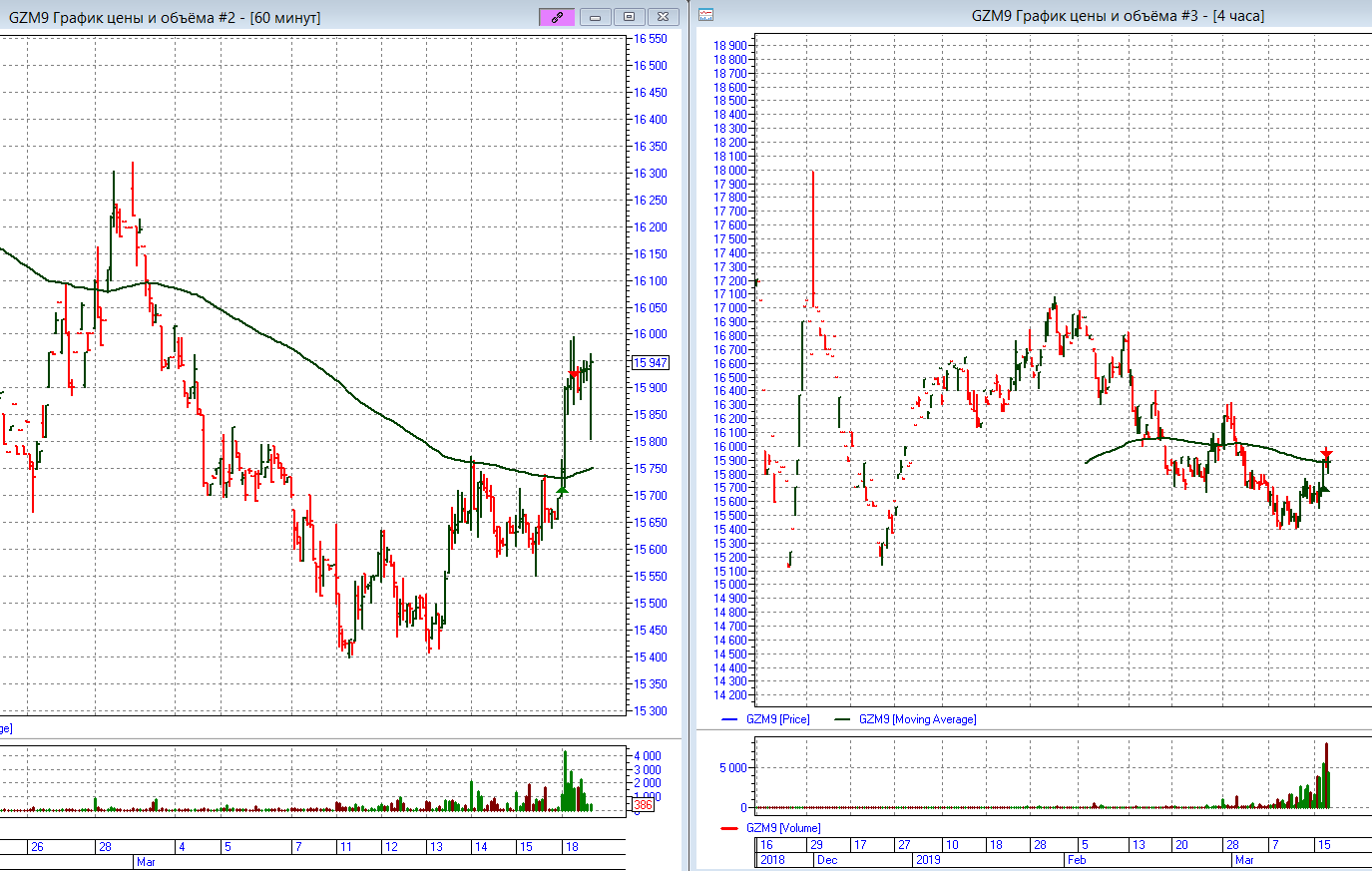1372x871 pixels.
Task: Select the GZM9 [Volume] legend entry
Action: [783, 828]
